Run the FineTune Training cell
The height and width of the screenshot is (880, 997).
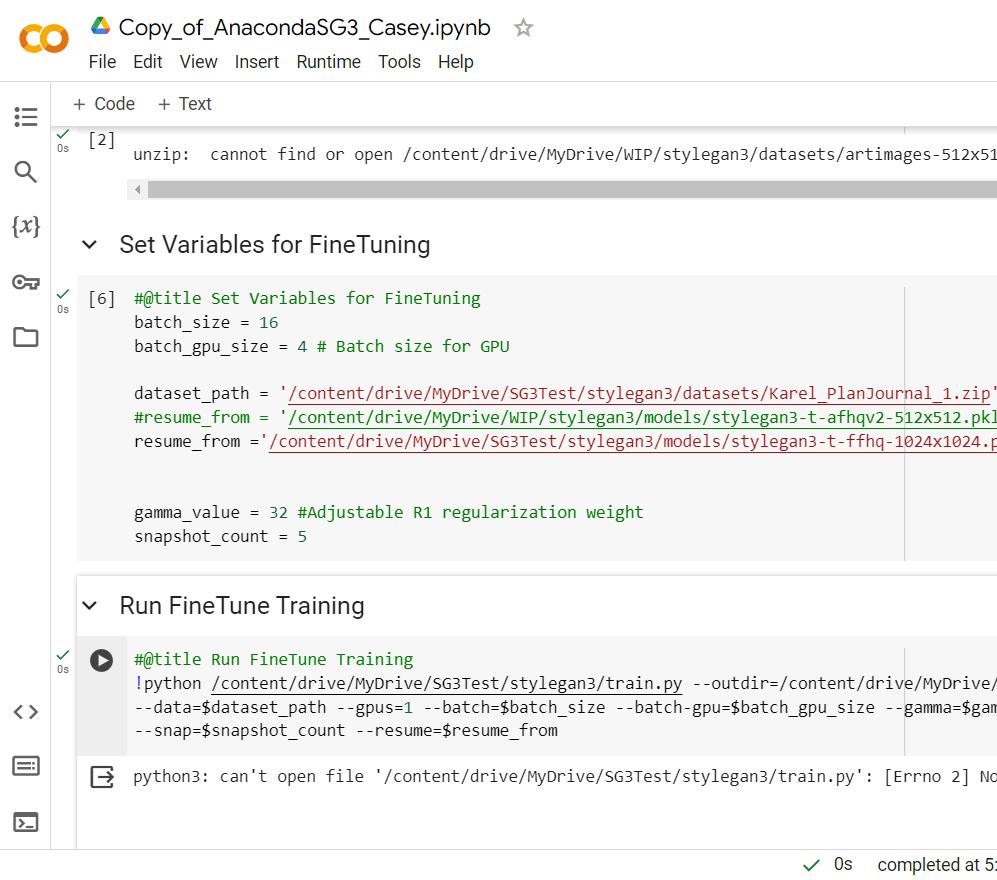[x=101, y=660]
